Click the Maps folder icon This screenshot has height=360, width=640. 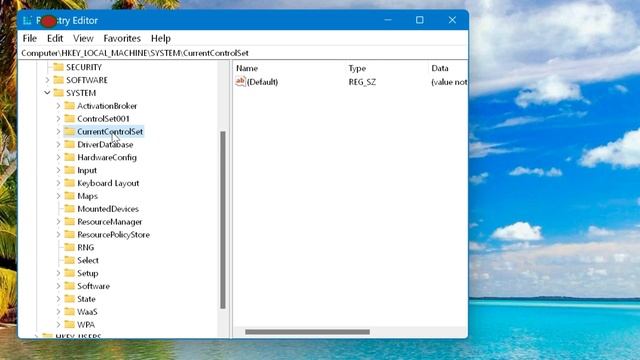70,196
